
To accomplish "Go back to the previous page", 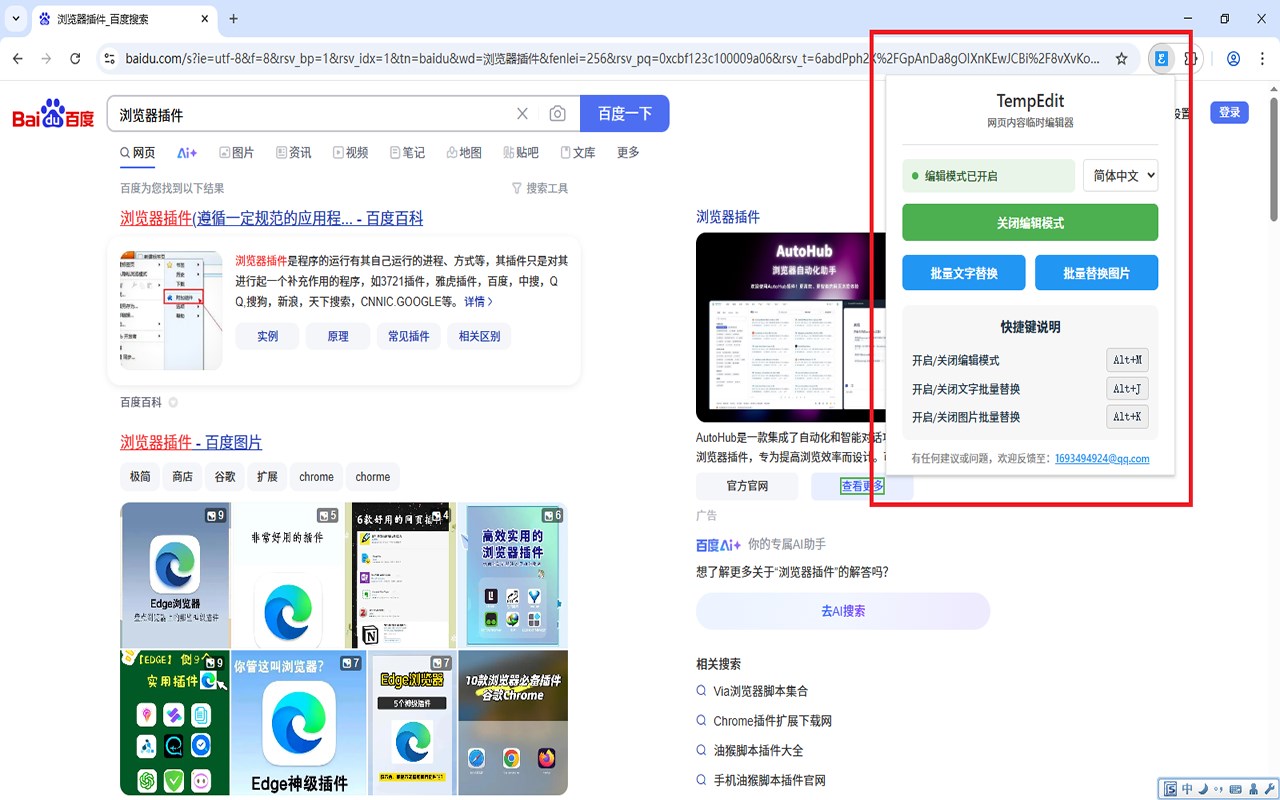I will click(x=18, y=59).
